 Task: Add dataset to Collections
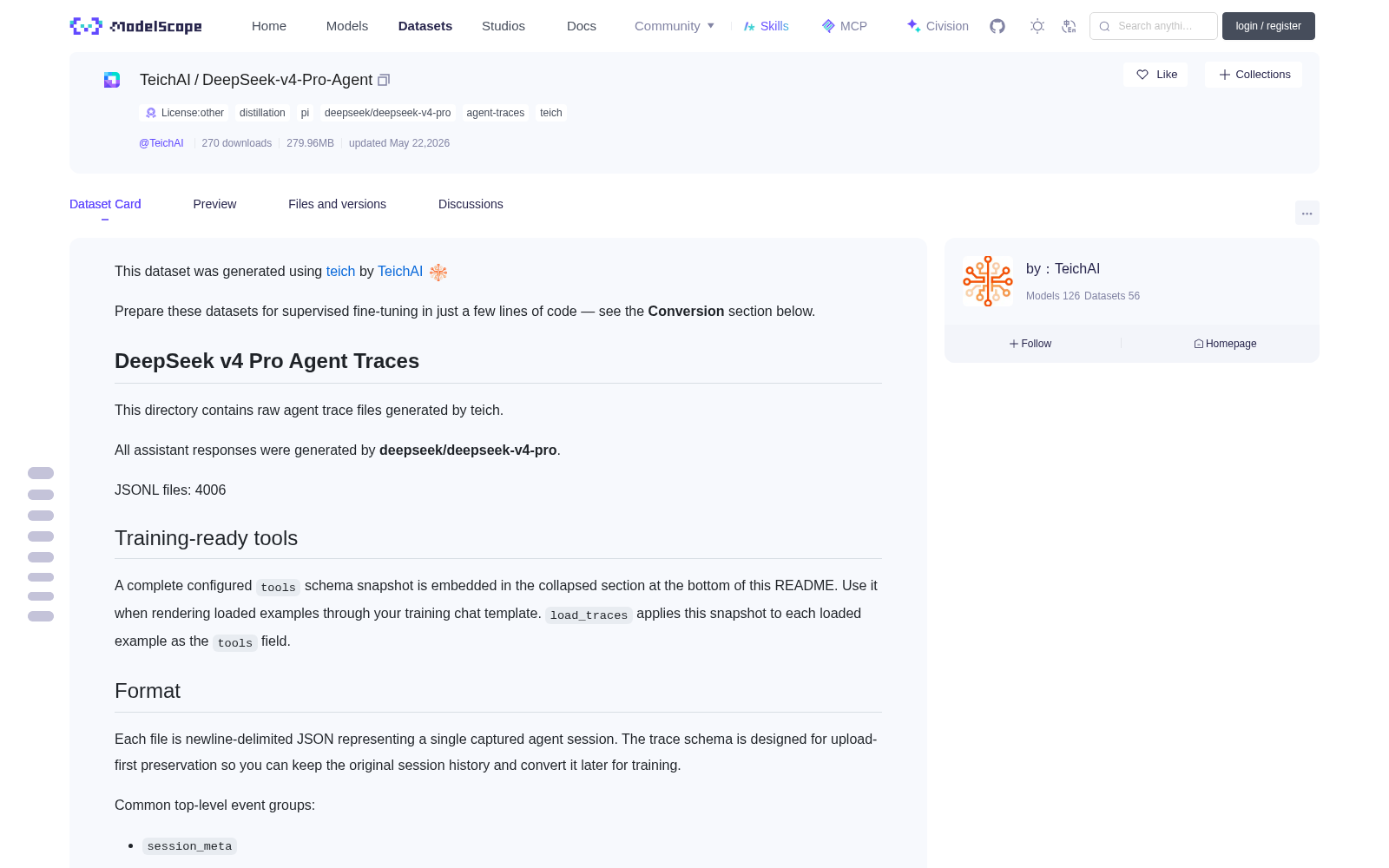[x=1254, y=75]
